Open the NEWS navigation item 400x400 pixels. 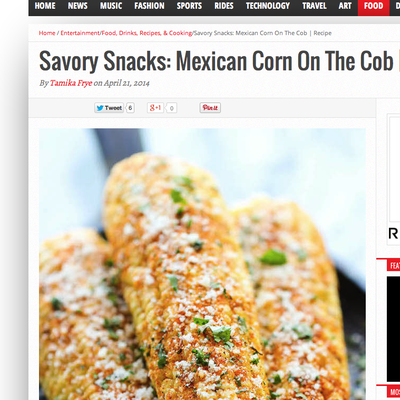pyautogui.click(x=78, y=6)
